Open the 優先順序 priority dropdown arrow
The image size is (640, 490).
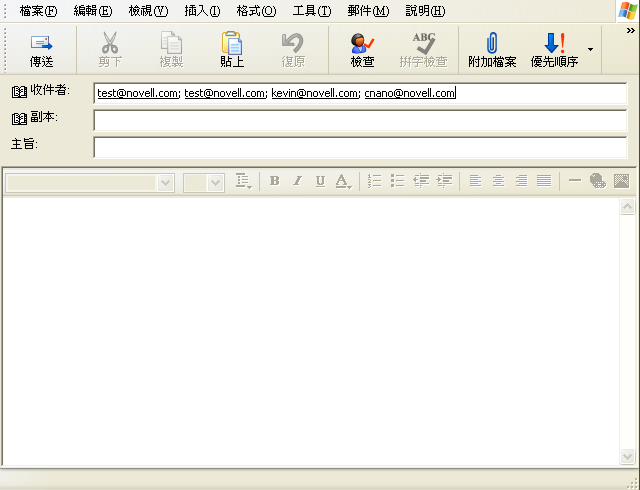(590, 49)
